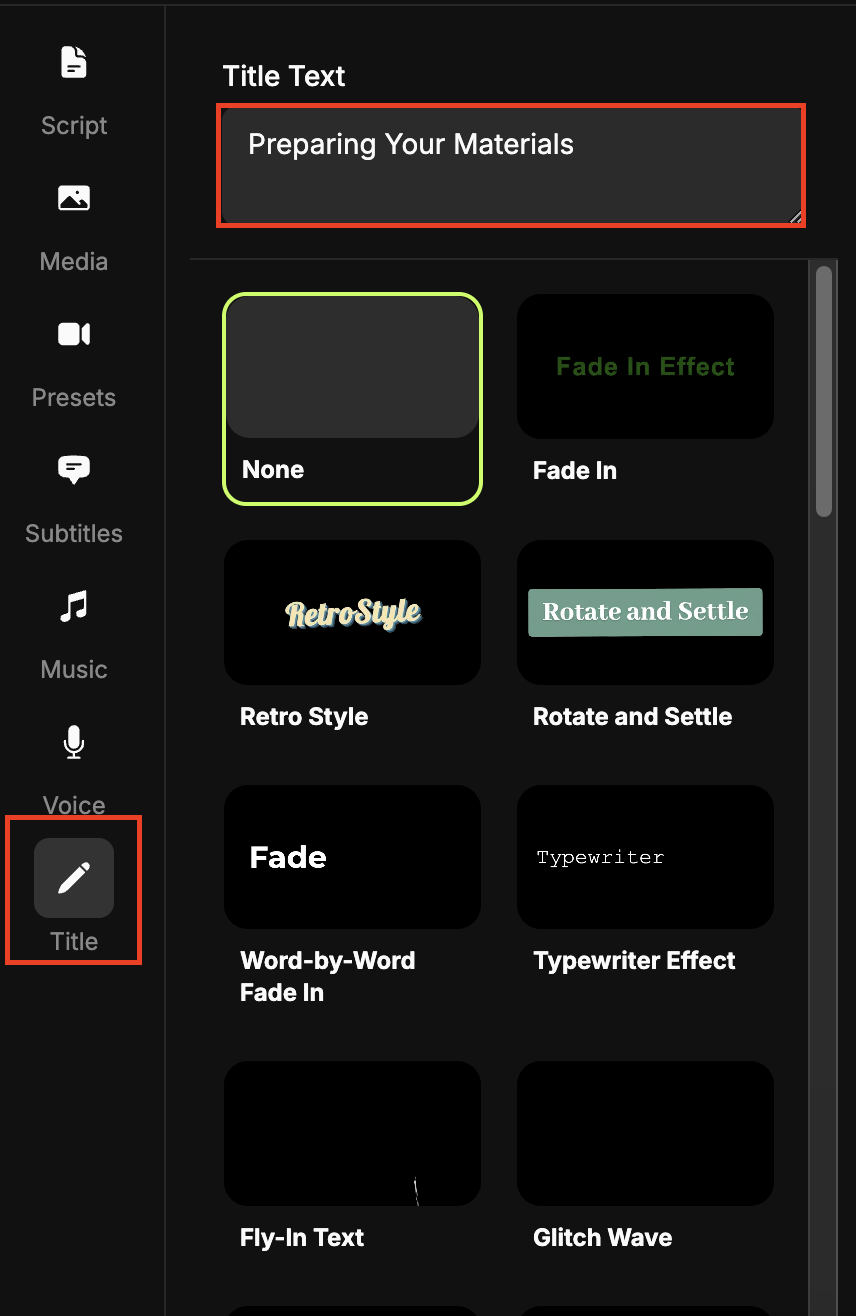Click the Fade In style label
This screenshot has width=856, height=1316.
575,471
